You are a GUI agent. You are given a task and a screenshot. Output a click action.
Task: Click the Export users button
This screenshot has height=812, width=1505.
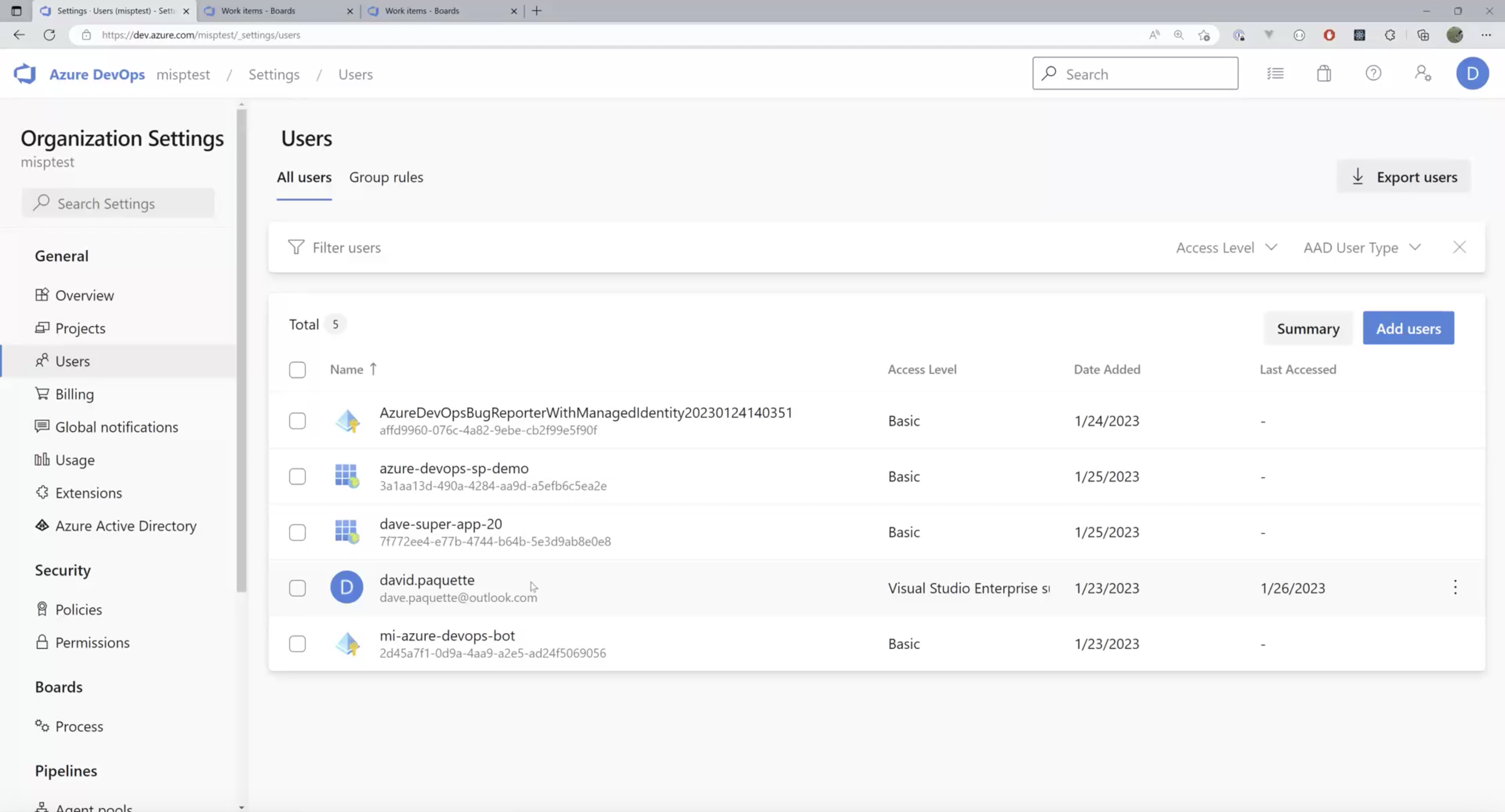pos(1403,176)
